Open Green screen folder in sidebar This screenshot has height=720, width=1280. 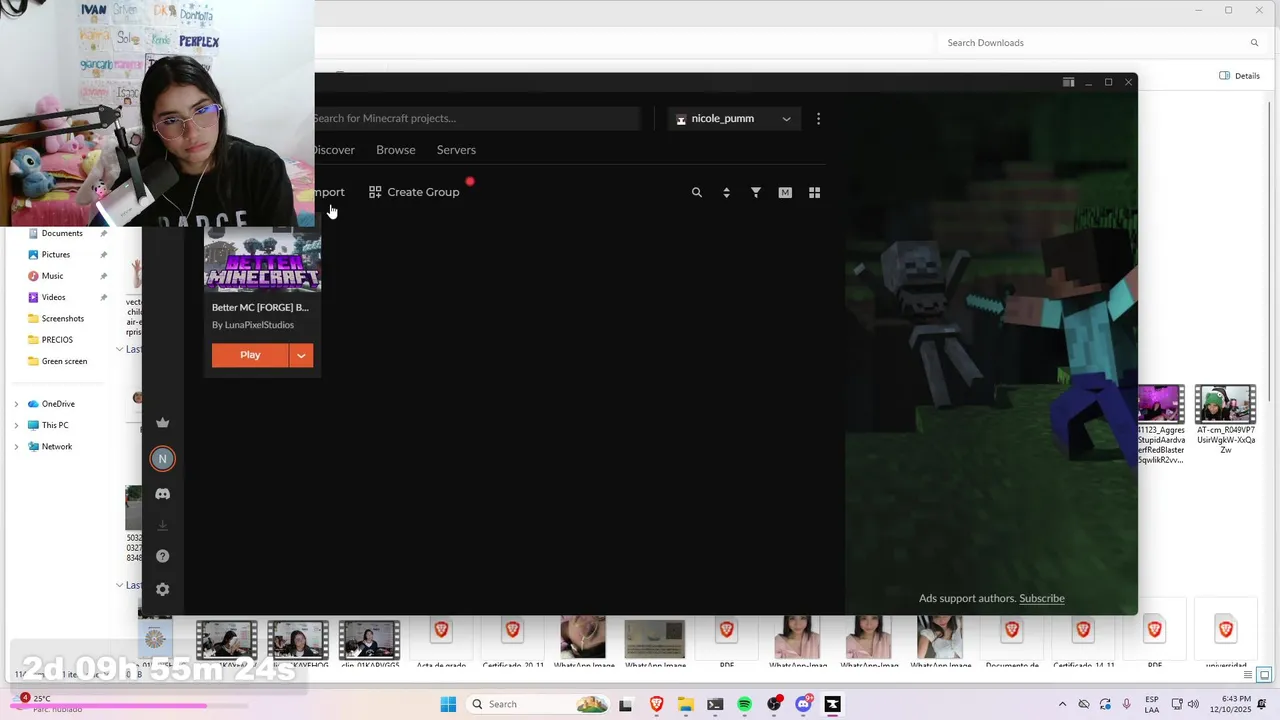click(64, 361)
